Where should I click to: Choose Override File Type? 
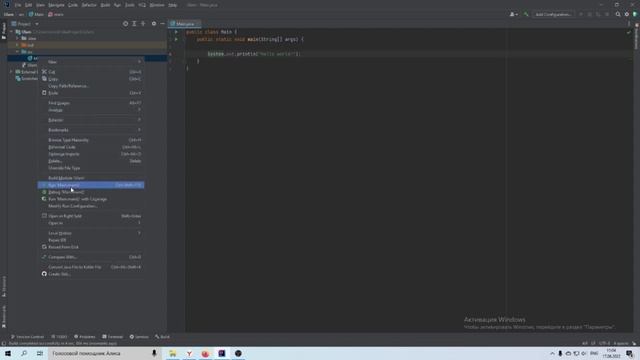tap(91, 168)
